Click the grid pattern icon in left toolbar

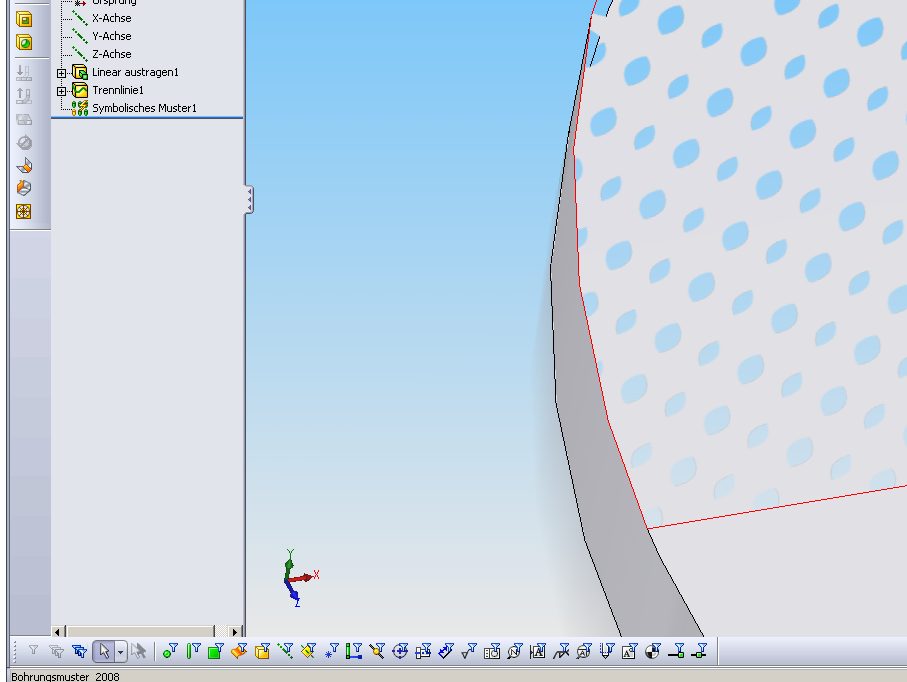tap(24, 211)
